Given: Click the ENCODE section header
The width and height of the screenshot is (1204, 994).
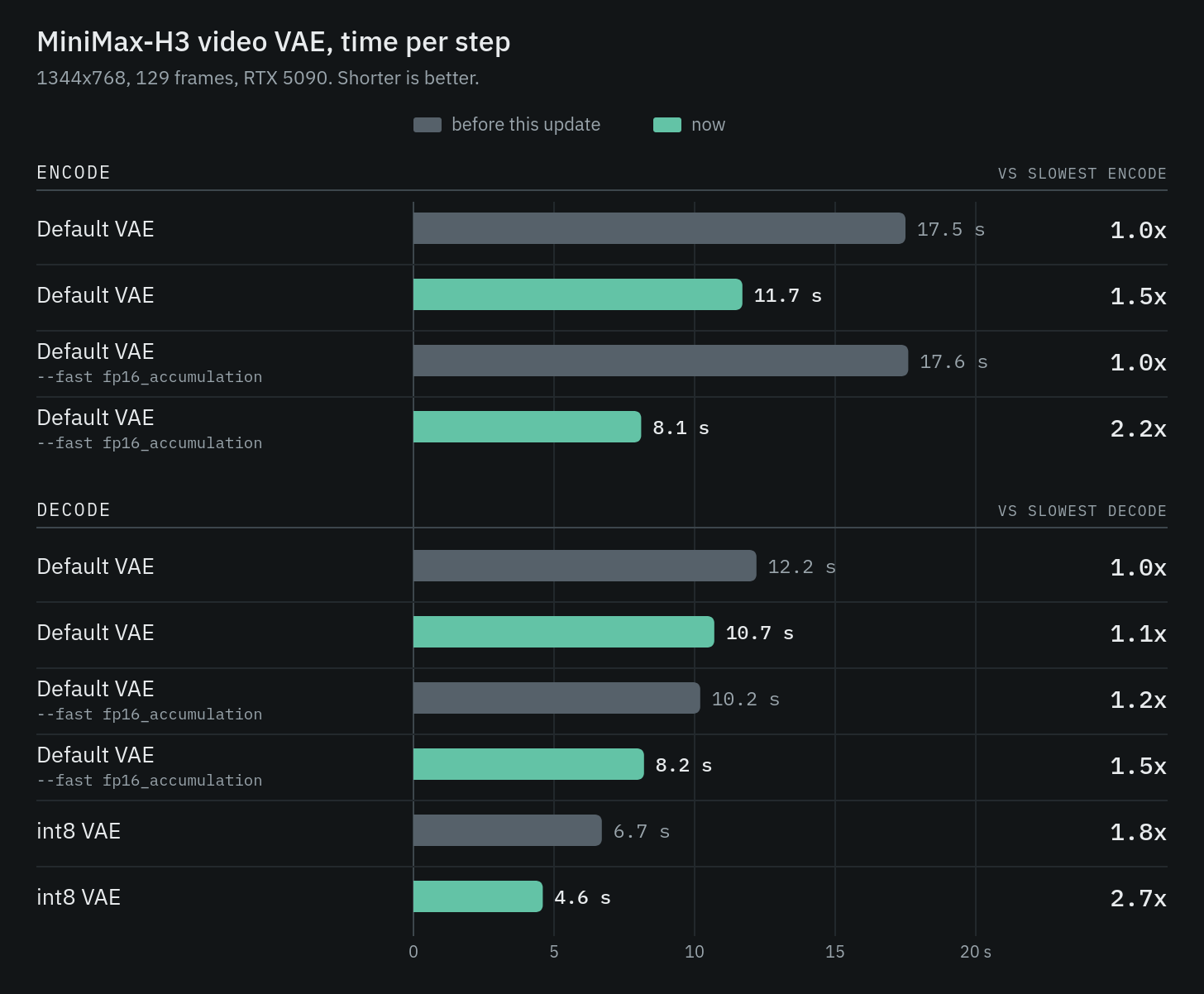Looking at the screenshot, I should coord(74,173).
